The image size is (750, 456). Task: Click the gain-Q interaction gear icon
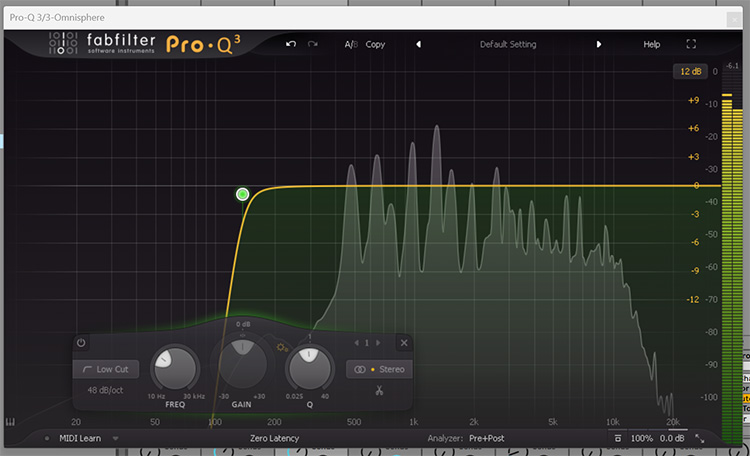(x=282, y=347)
